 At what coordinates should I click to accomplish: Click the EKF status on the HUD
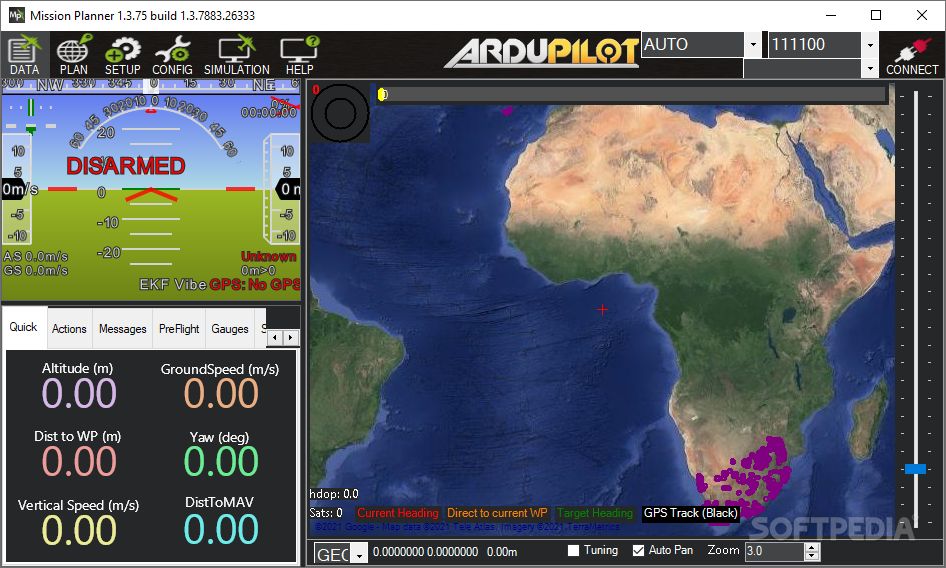(154, 284)
